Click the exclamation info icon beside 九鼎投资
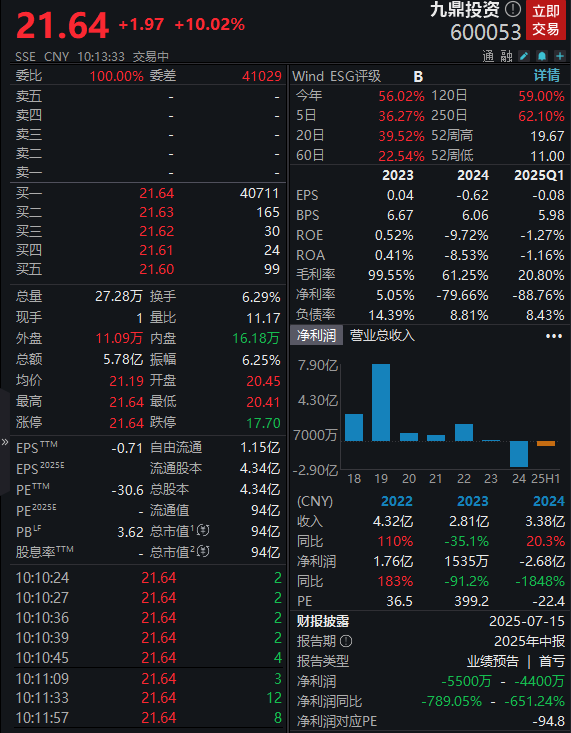The image size is (571, 733). [x=513, y=8]
